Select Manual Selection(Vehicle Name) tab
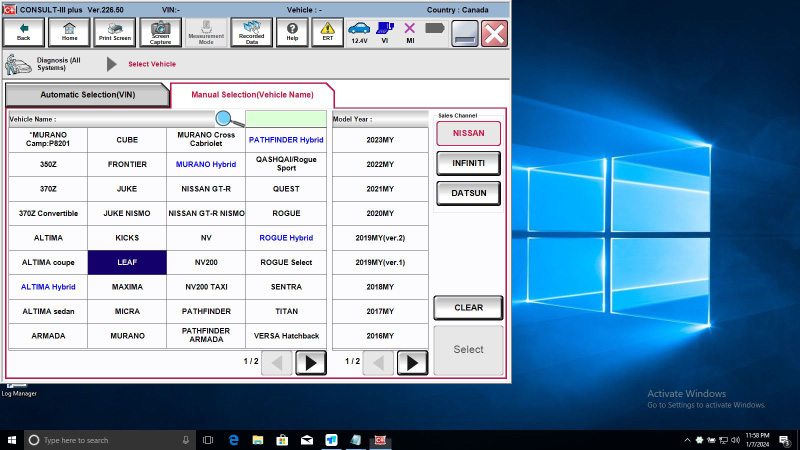This screenshot has width=800, height=450. click(x=252, y=95)
